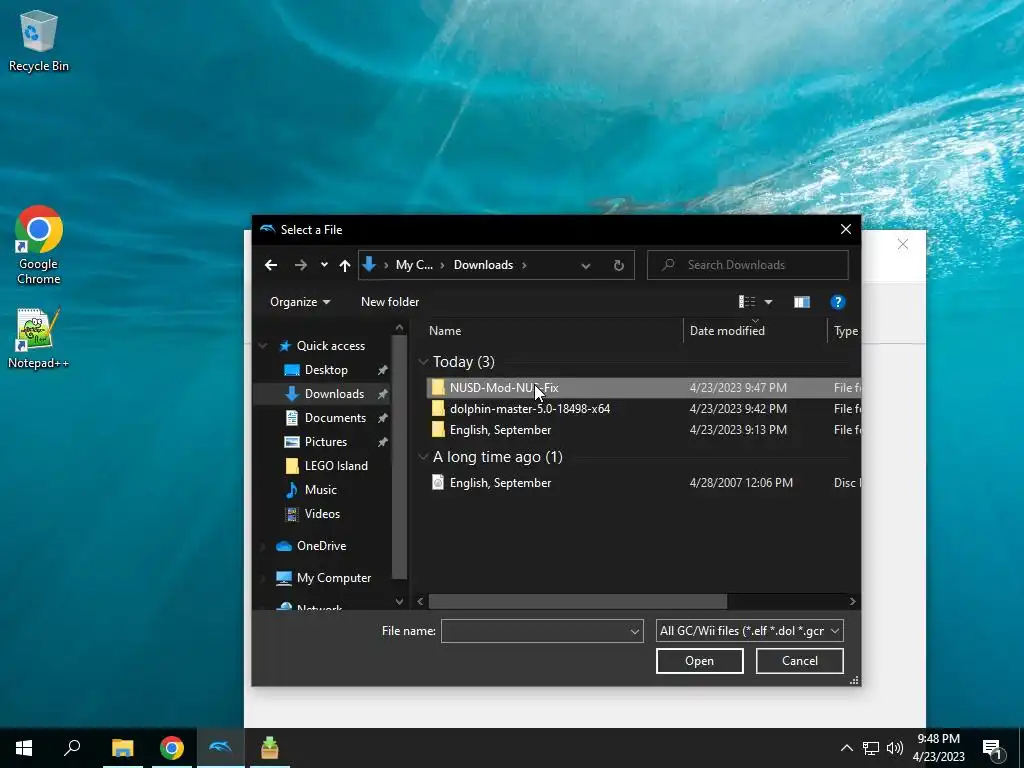Open the Windows Start menu

(x=24, y=748)
